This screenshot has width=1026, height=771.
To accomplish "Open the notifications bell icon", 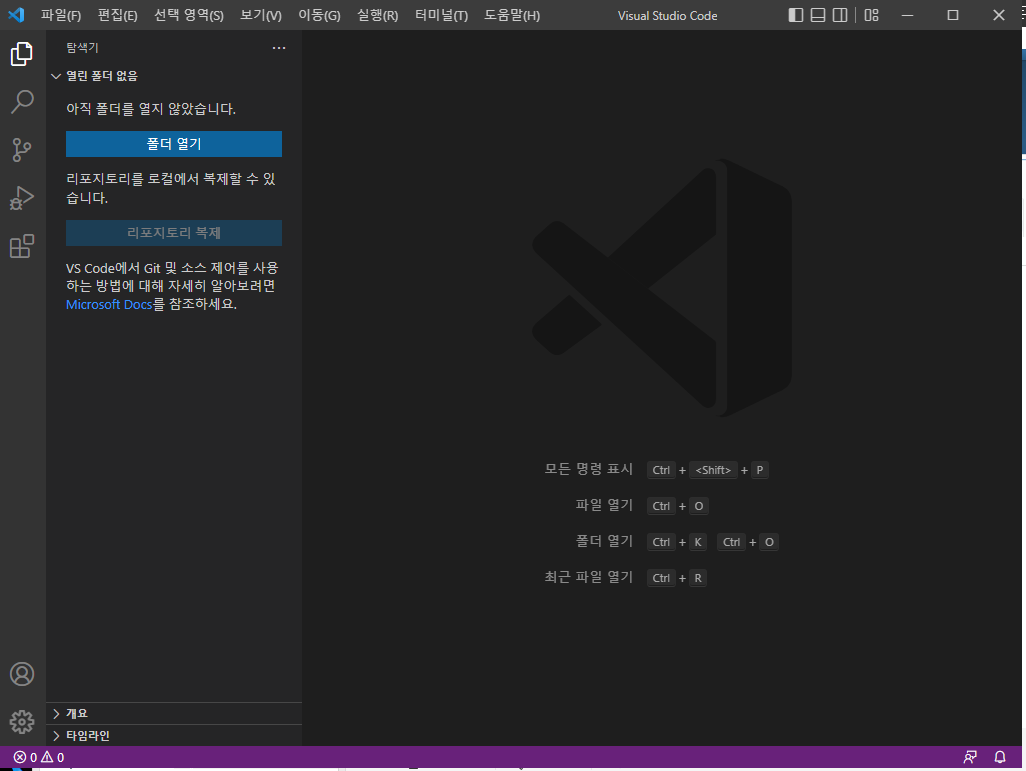I will [x=1000, y=757].
